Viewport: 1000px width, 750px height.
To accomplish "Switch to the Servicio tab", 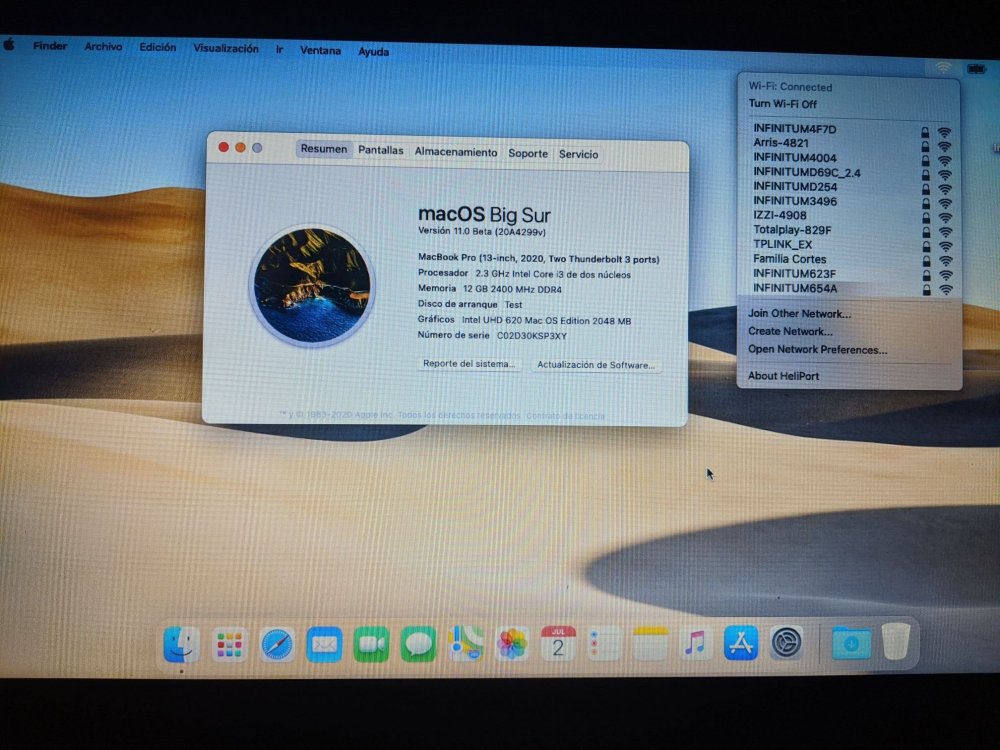I will point(578,154).
